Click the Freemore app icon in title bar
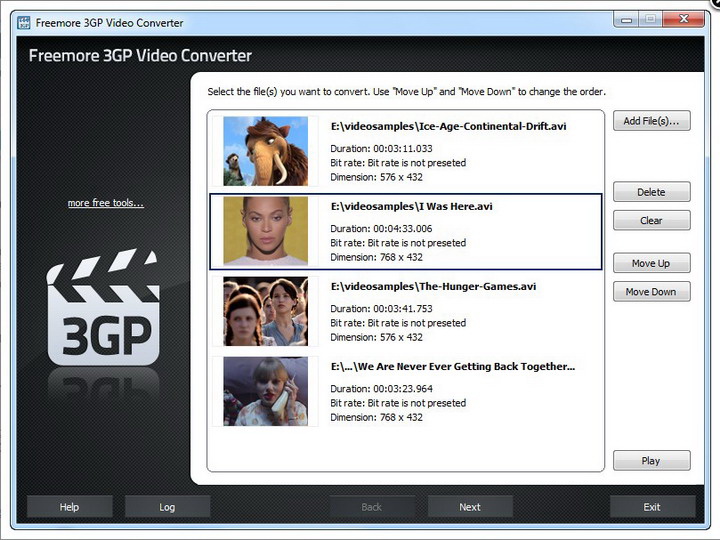 click(x=23, y=22)
